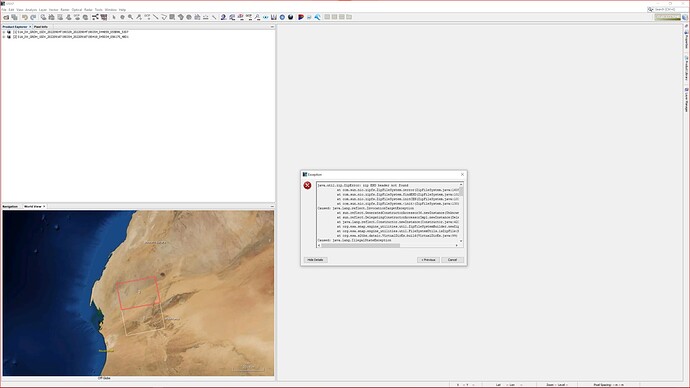This screenshot has height=388, width=690.
Task: Open the Graph Builder tool icon
Action: (95, 17)
